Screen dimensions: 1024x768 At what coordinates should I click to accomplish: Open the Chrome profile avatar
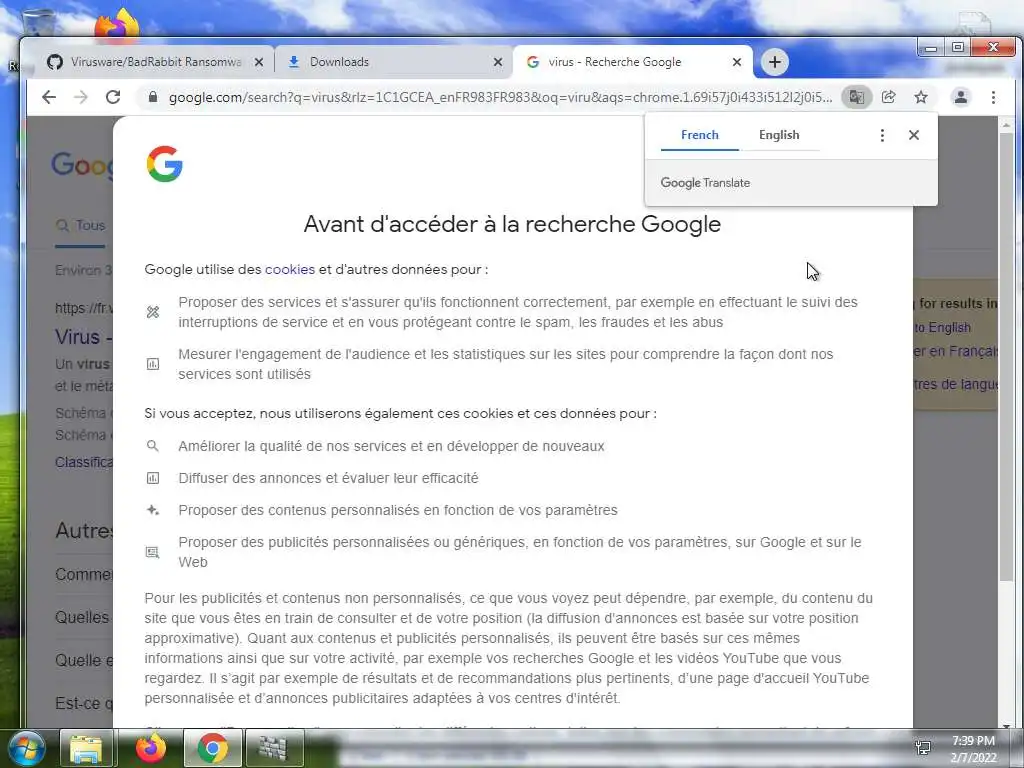[x=961, y=97]
